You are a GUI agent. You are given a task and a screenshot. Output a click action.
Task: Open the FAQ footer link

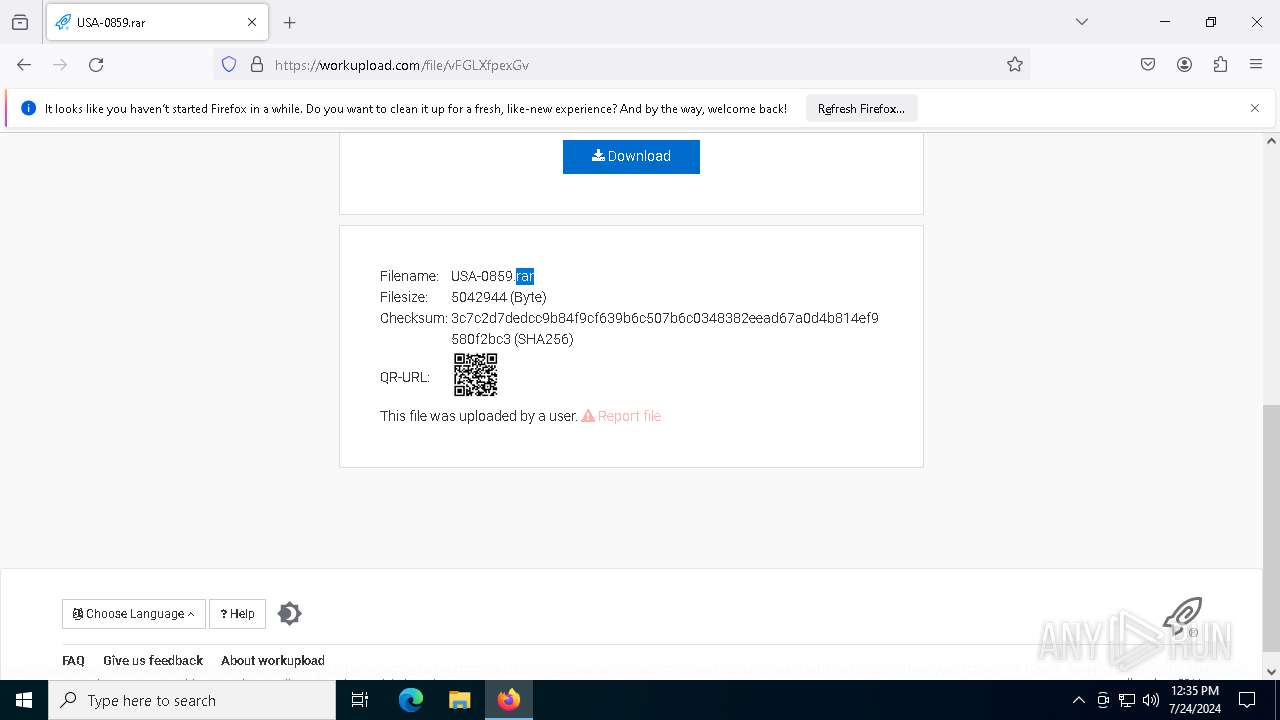tap(73, 661)
